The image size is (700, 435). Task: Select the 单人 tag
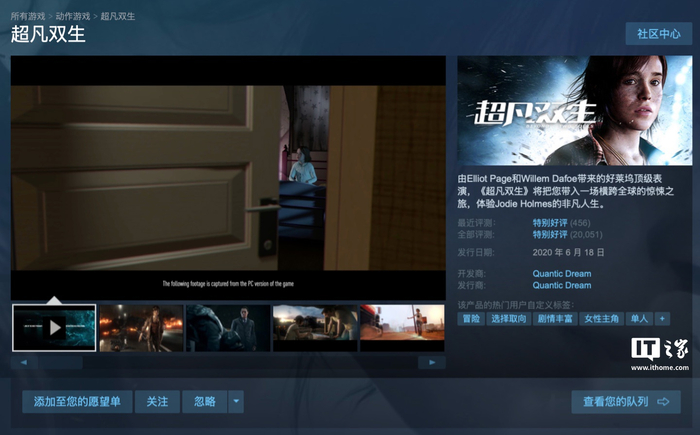(639, 318)
